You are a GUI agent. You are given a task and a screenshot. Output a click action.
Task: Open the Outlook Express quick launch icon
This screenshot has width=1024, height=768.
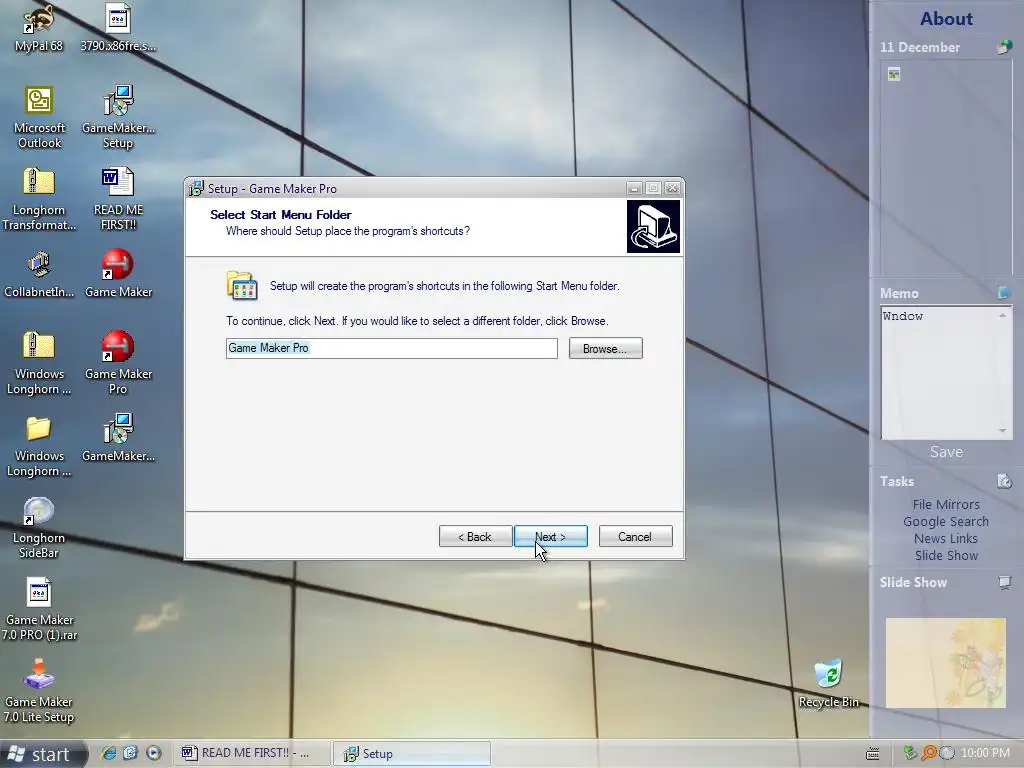tap(131, 753)
